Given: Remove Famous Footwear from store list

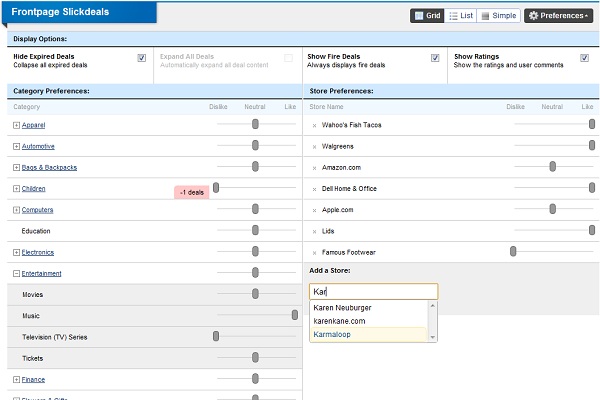Looking at the screenshot, I should click(x=314, y=252).
